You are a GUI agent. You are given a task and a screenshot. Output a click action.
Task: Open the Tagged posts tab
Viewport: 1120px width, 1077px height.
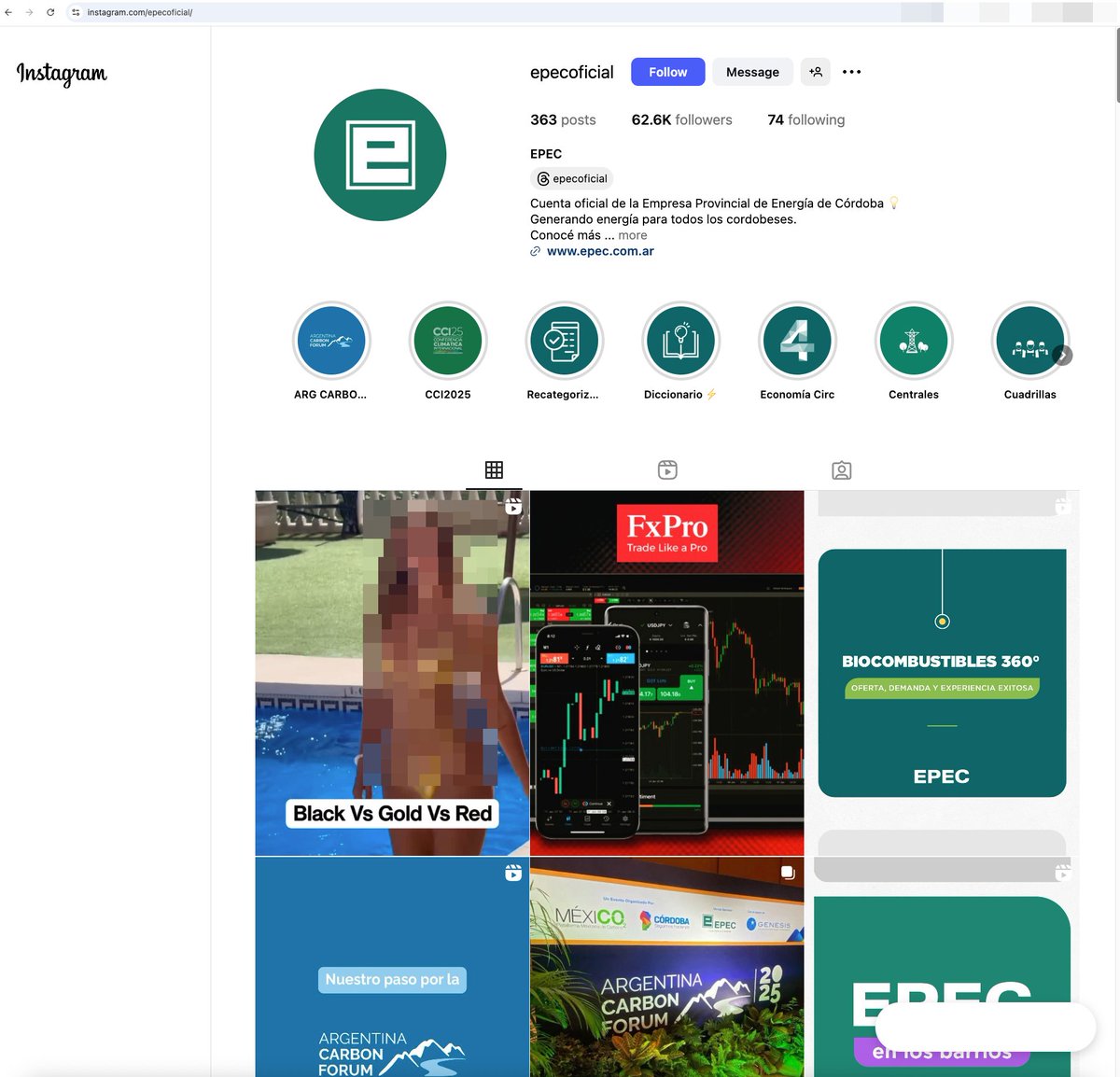(841, 469)
